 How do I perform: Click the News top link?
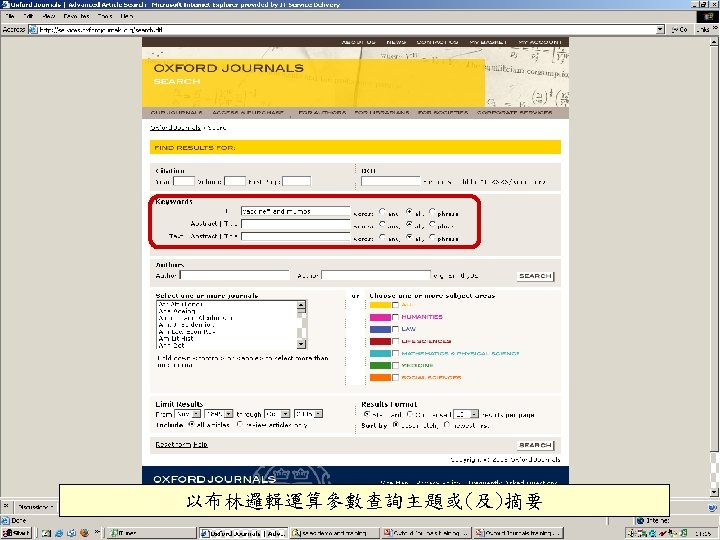(x=396, y=42)
